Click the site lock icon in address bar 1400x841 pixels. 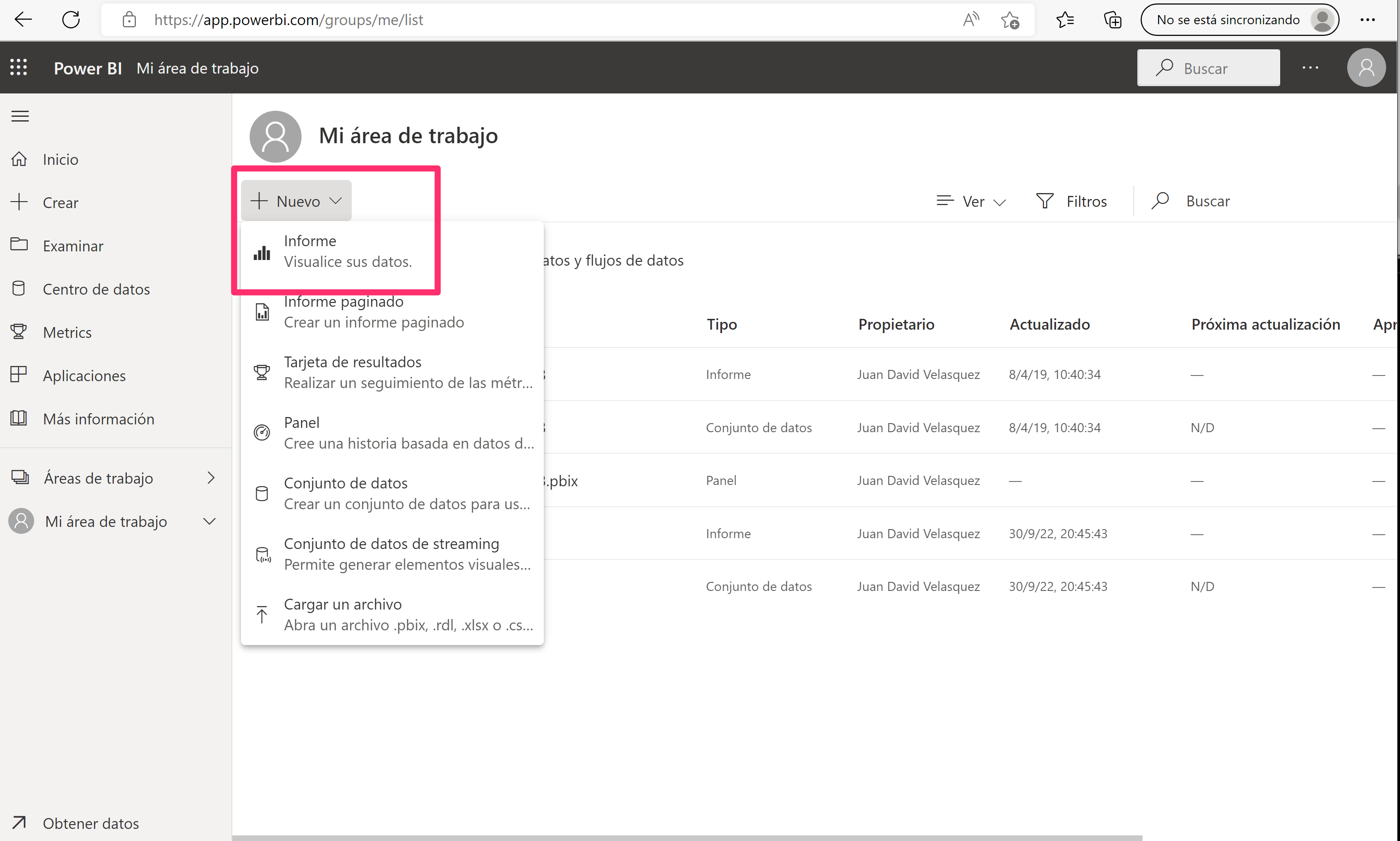click(129, 20)
